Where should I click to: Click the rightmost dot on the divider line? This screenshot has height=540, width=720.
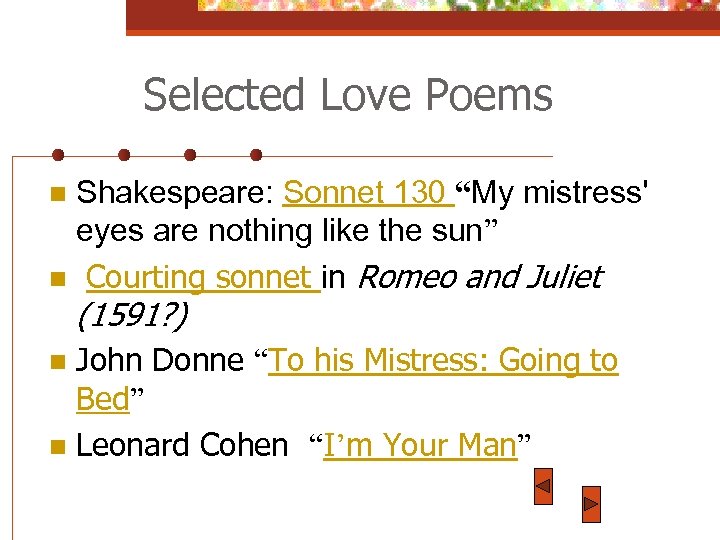pos(256,155)
